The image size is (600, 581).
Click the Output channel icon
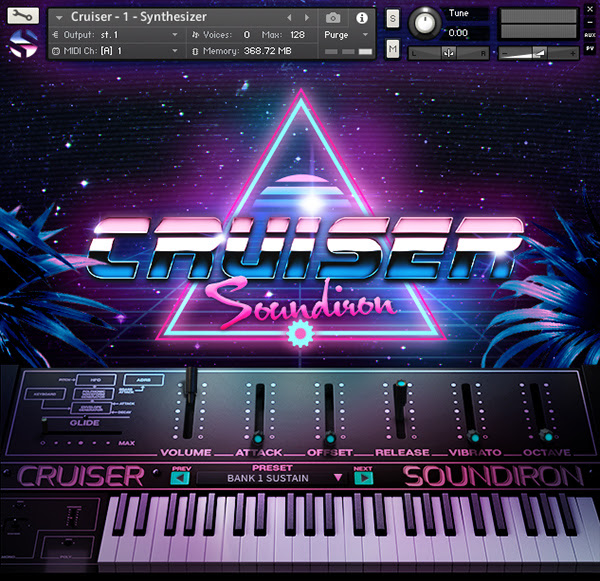click(55, 35)
